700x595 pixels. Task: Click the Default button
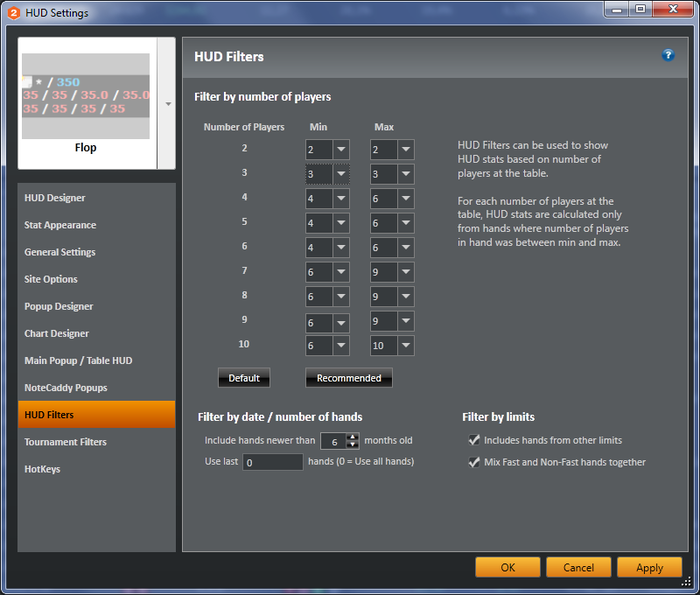point(244,378)
